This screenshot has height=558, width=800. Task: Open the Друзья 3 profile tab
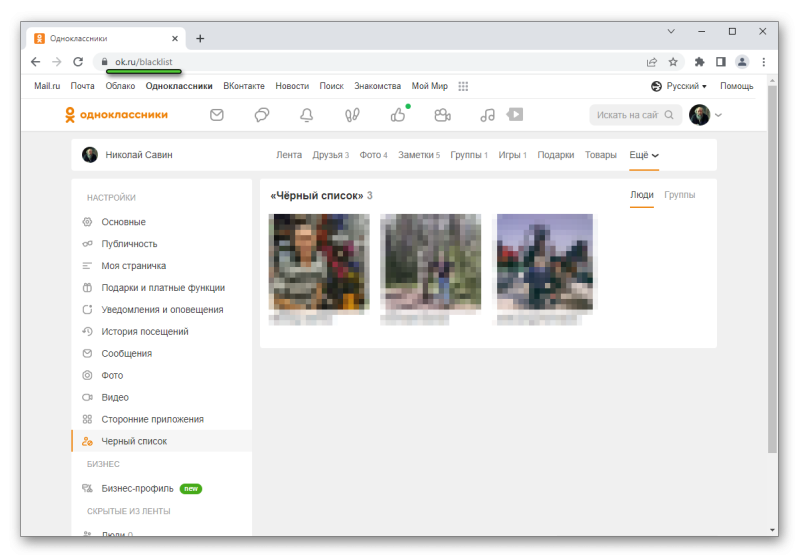tap(331, 155)
